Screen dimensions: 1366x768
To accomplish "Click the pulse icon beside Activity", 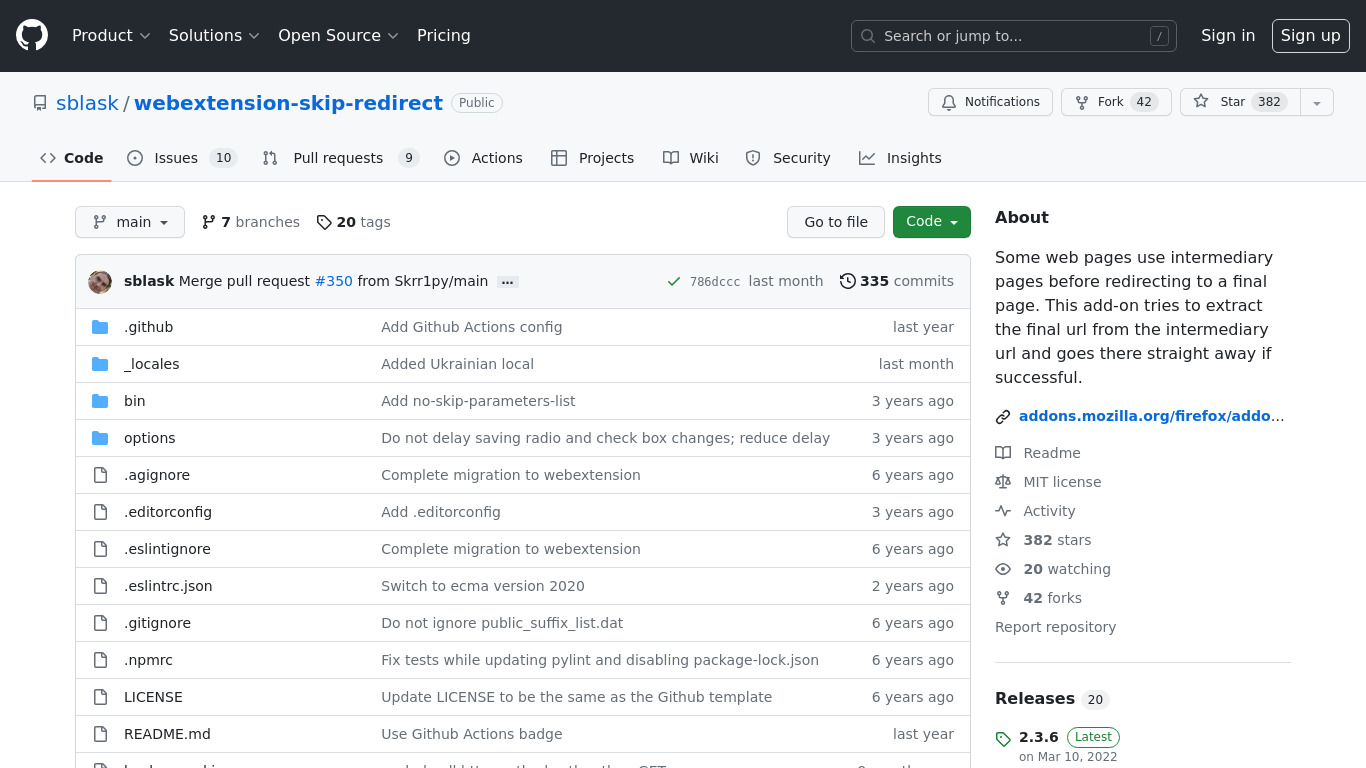I will tap(1003, 511).
